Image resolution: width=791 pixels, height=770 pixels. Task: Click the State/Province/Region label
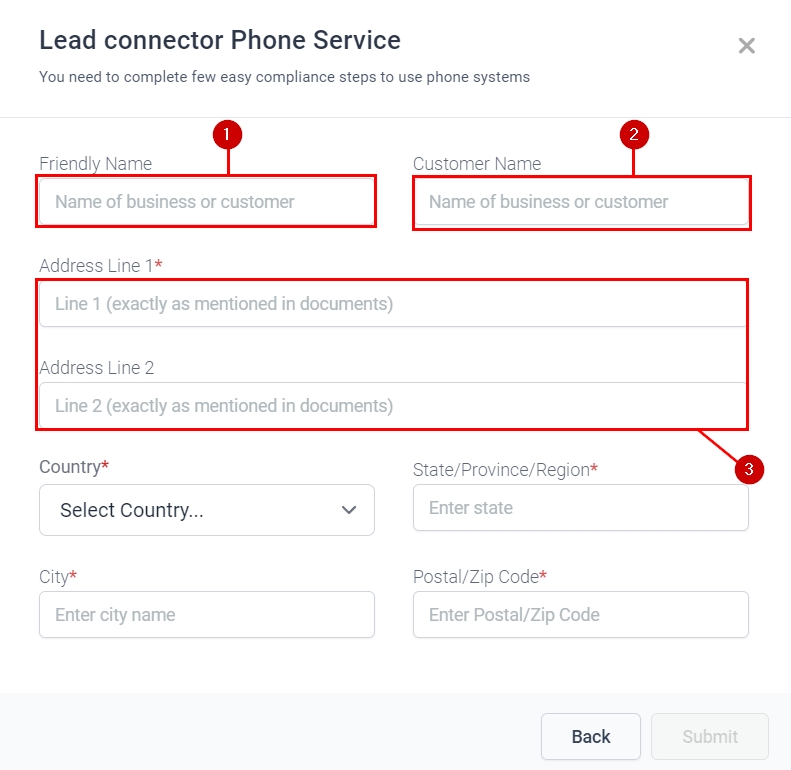point(502,470)
